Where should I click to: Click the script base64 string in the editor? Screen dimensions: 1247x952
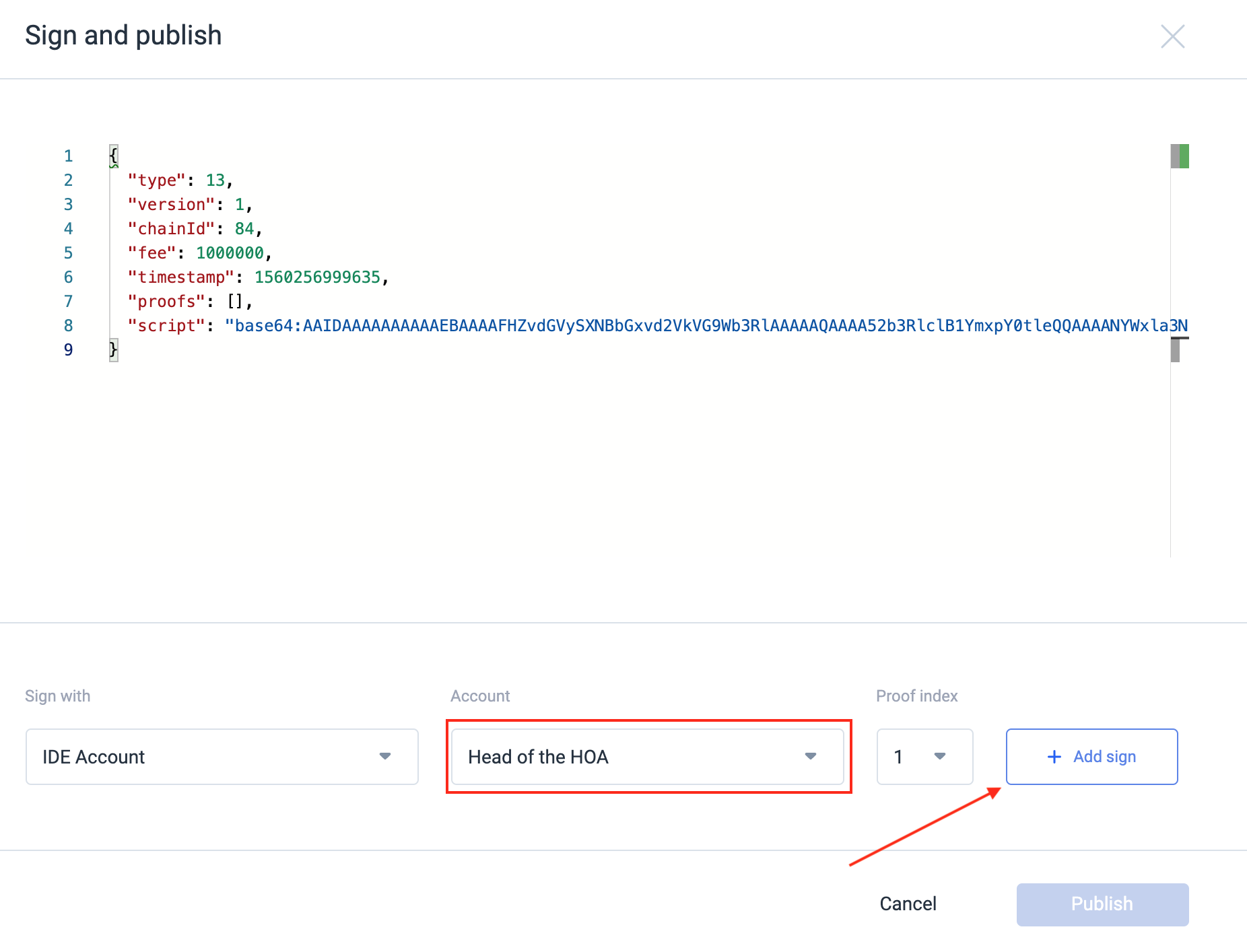coord(706,326)
